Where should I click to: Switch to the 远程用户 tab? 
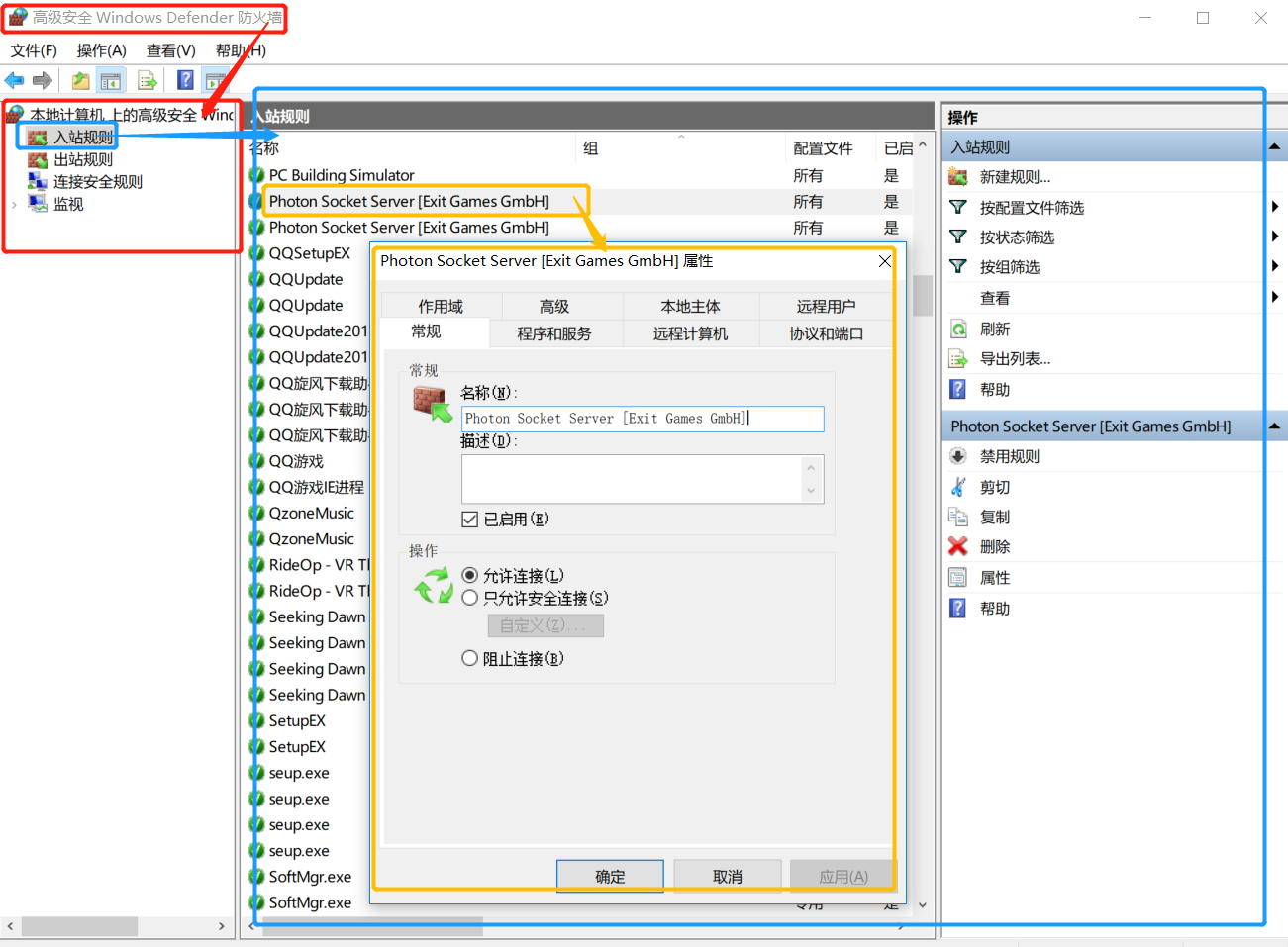point(827,306)
